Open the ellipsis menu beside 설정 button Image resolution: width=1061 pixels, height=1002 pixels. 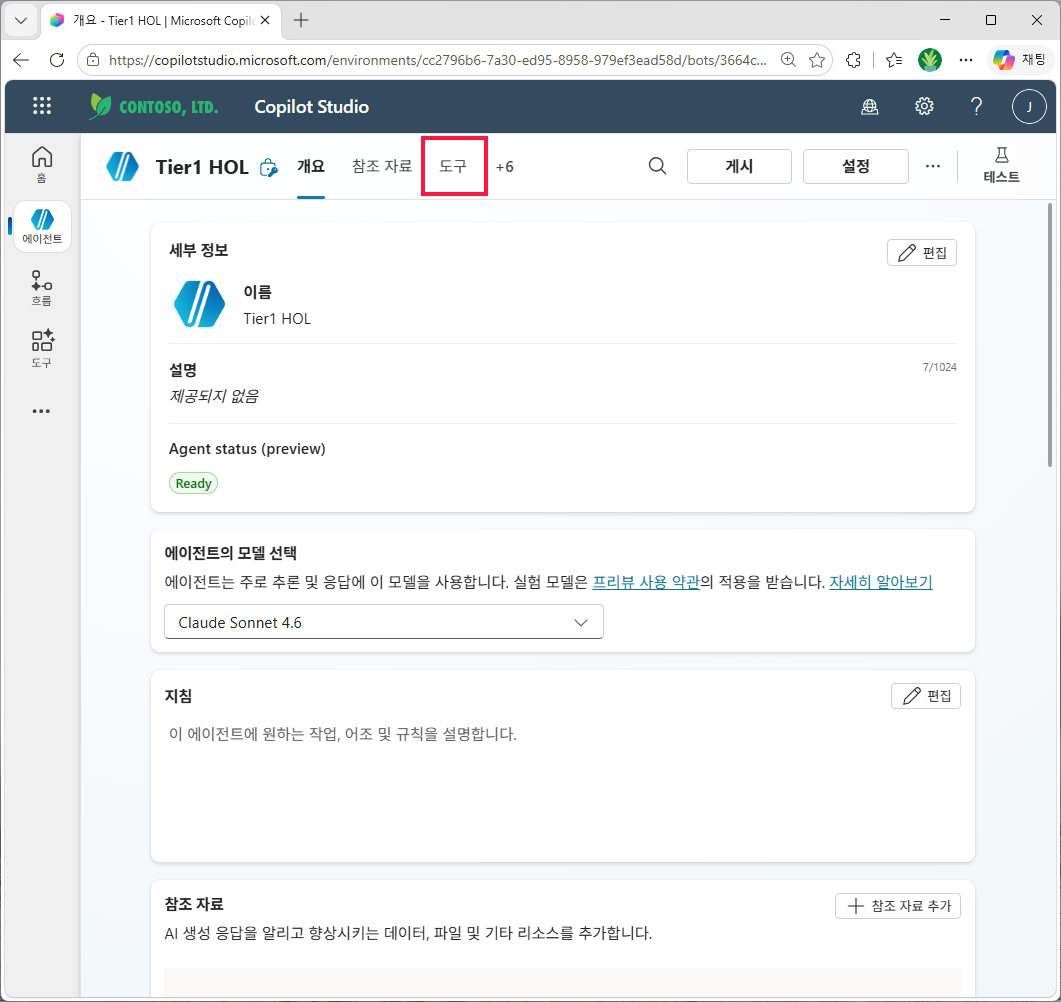point(933,166)
